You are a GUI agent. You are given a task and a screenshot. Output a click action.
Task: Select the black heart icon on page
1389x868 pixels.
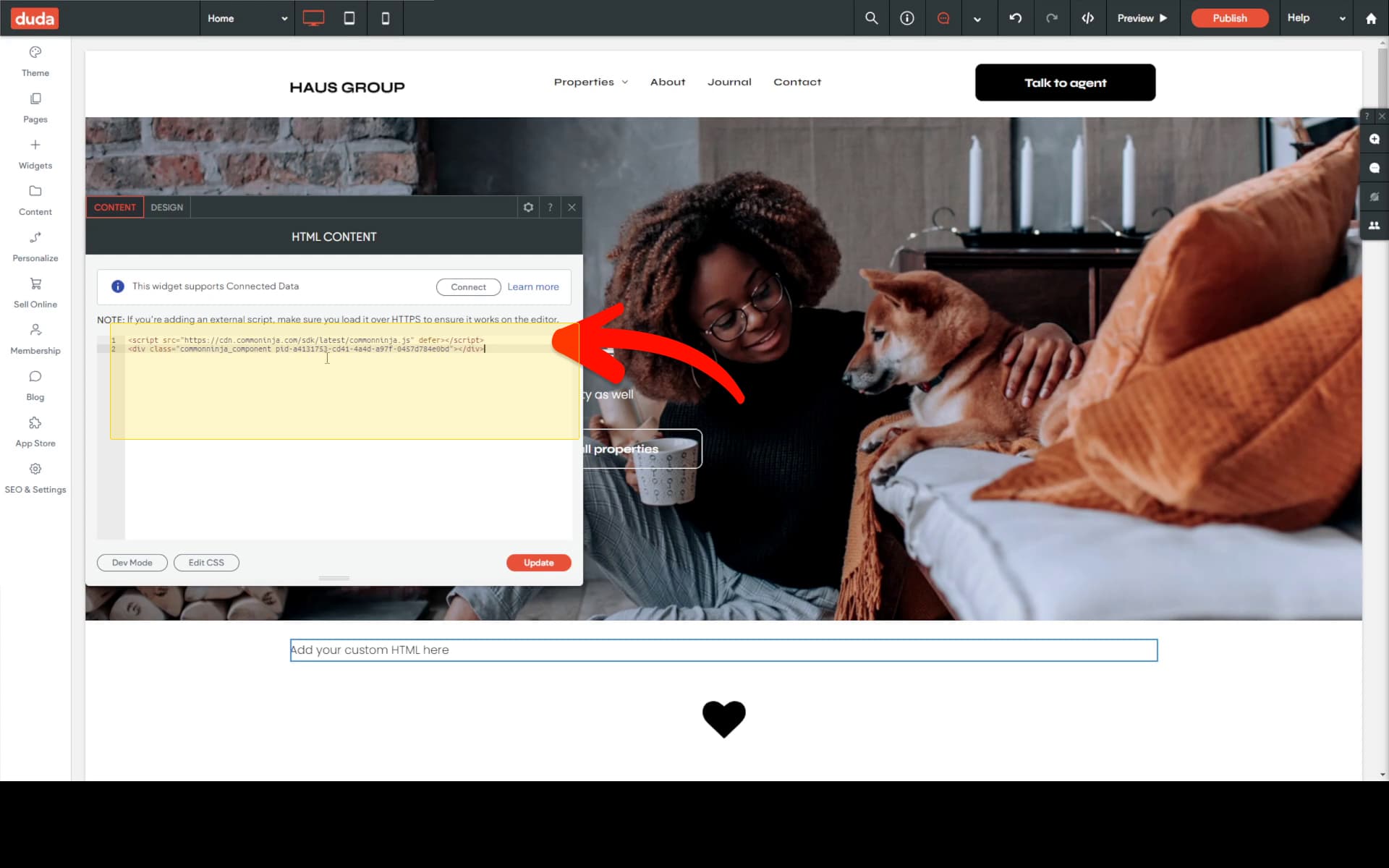[723, 719]
